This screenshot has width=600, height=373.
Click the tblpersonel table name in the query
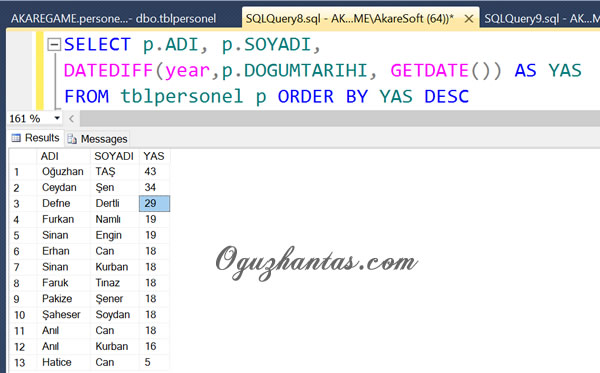pyautogui.click(x=182, y=96)
